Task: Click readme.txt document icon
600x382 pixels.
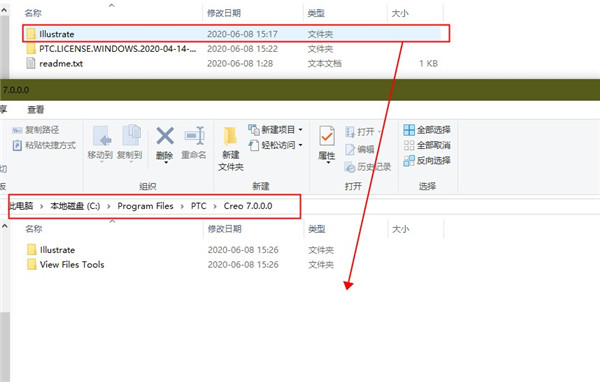Action: [x=31, y=64]
